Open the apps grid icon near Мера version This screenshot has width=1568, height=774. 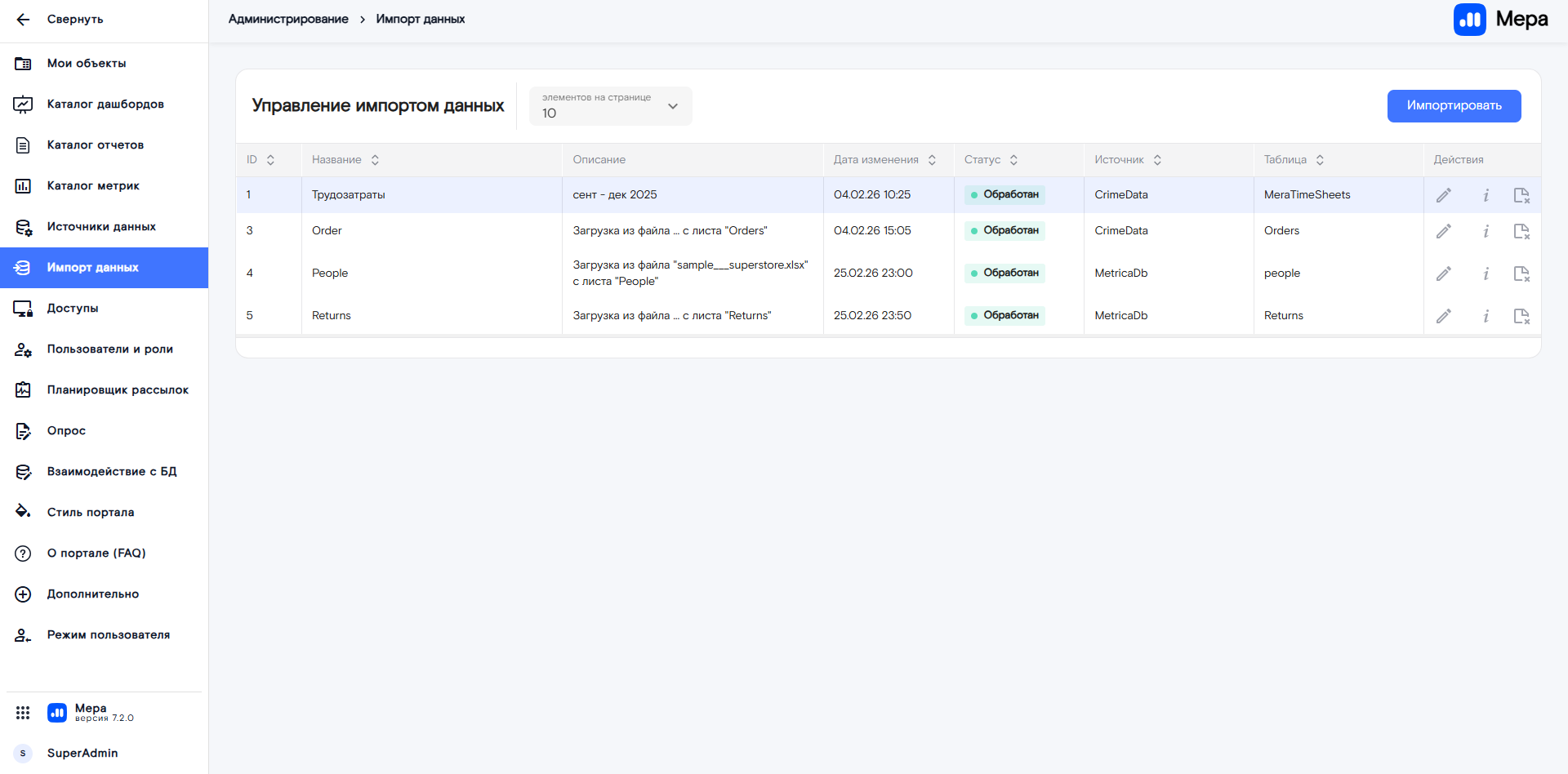coord(23,713)
